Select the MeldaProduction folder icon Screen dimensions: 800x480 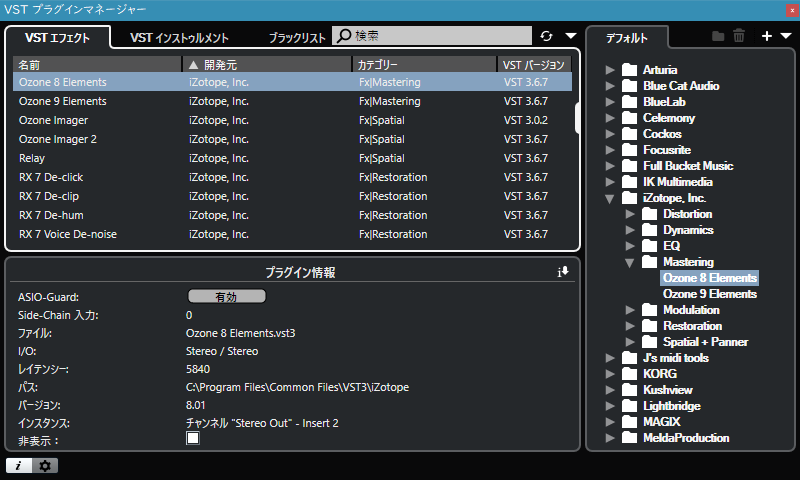630,438
